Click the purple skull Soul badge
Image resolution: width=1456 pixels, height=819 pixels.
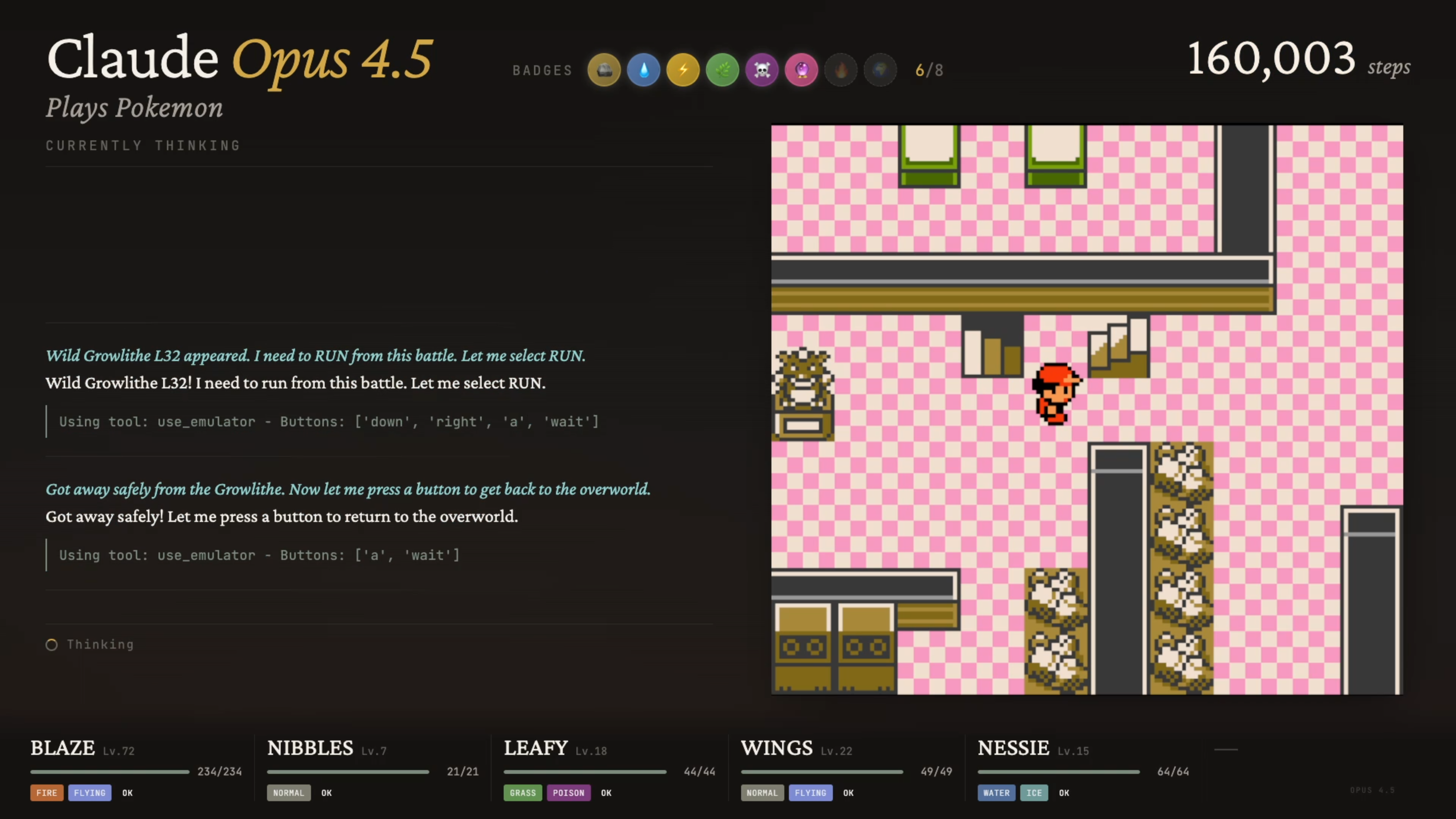coord(762,70)
